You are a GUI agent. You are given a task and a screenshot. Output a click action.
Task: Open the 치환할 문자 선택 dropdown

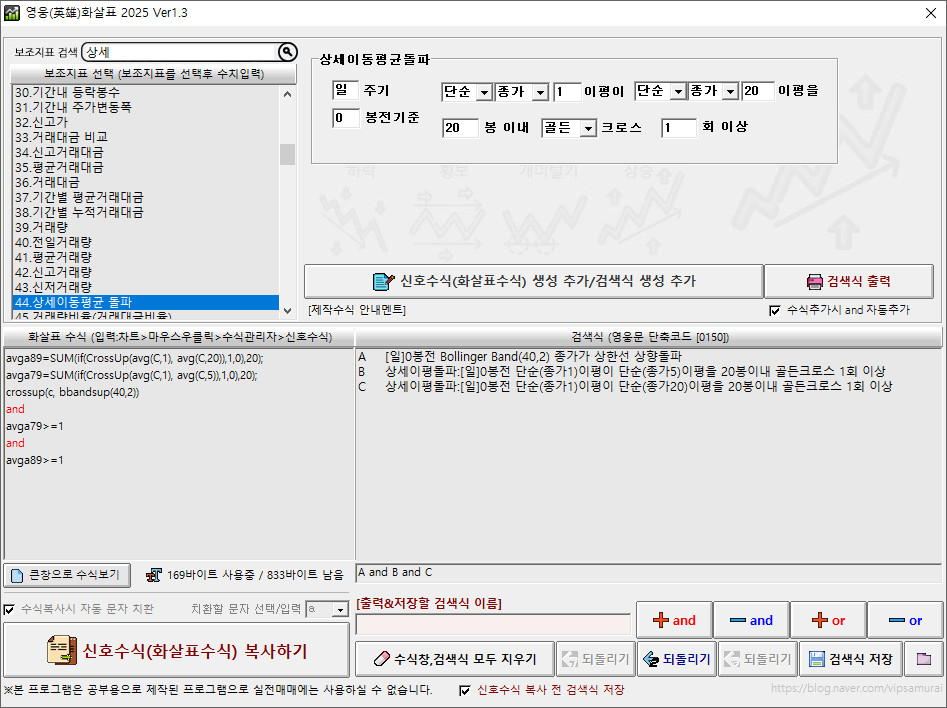coord(340,609)
